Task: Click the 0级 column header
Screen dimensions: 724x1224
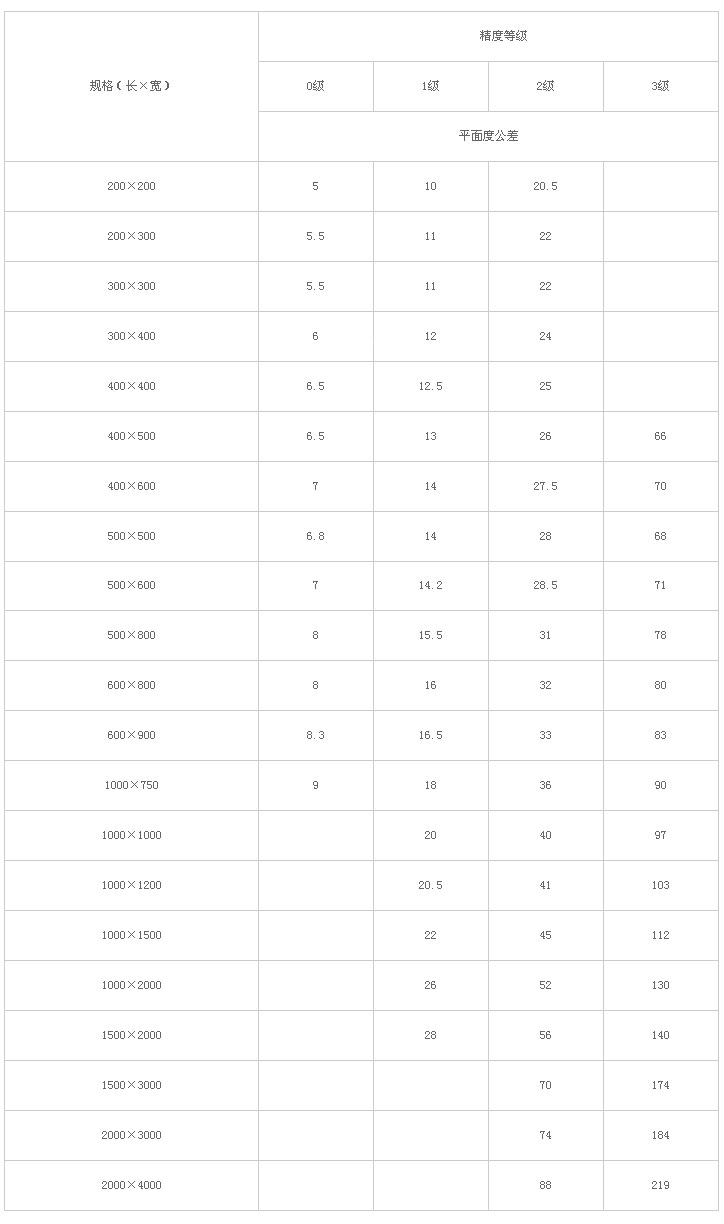Action: point(316,86)
